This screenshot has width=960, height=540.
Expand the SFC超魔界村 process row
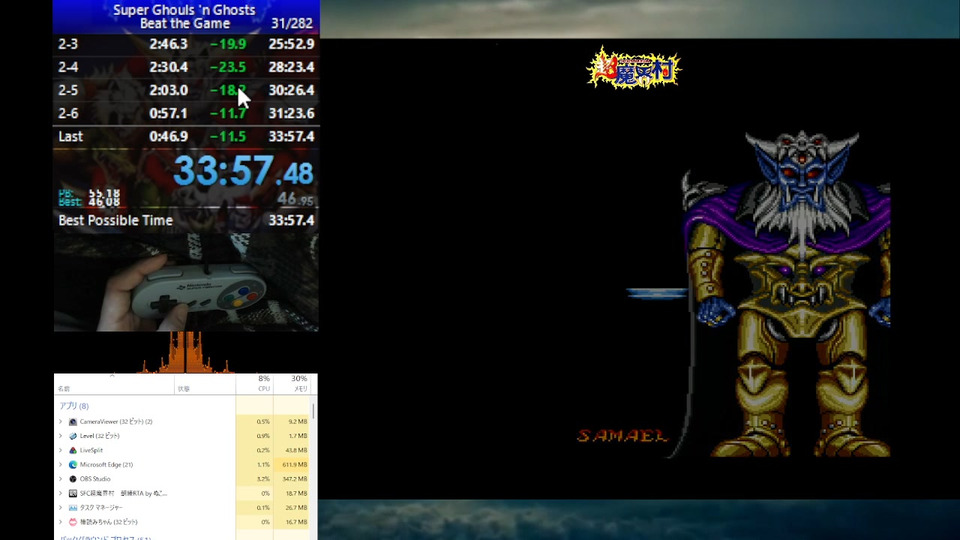(x=61, y=493)
